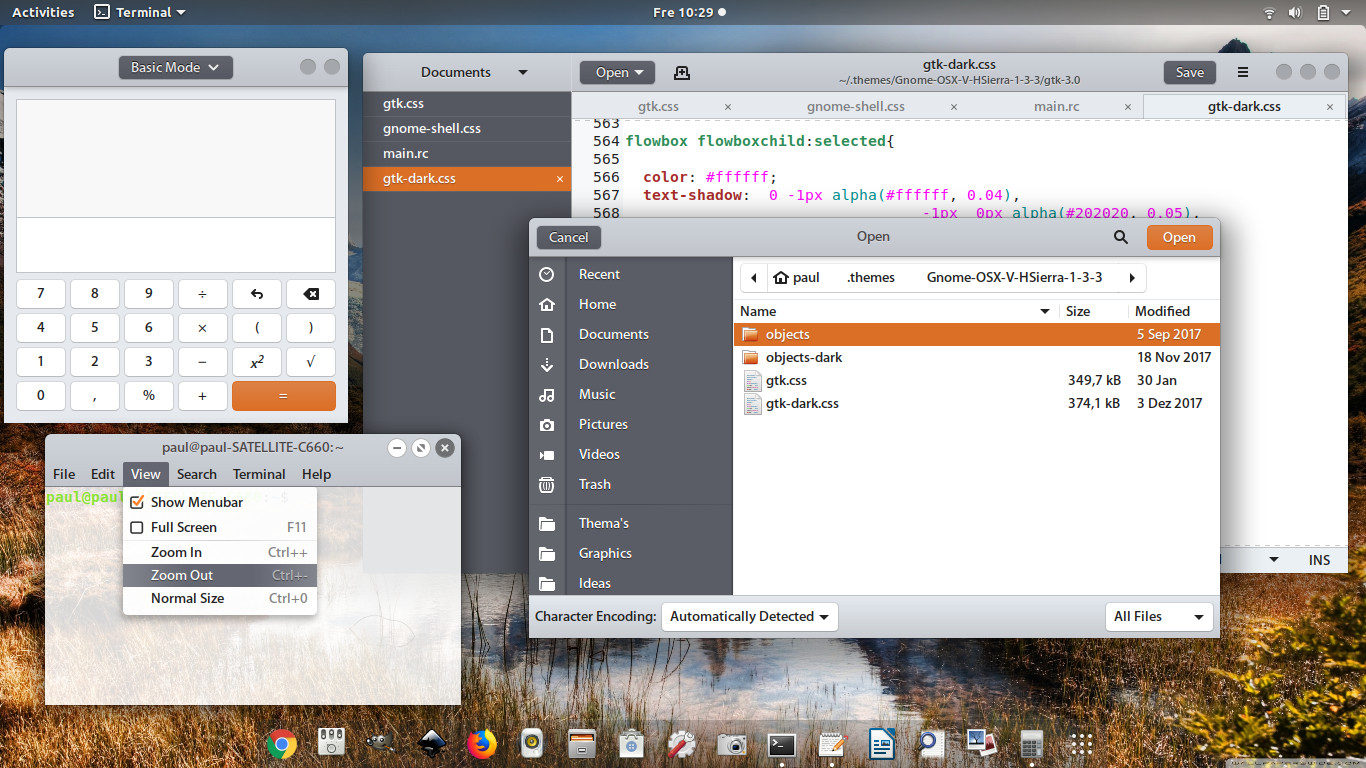Click the calculator backspace key

(x=311, y=294)
